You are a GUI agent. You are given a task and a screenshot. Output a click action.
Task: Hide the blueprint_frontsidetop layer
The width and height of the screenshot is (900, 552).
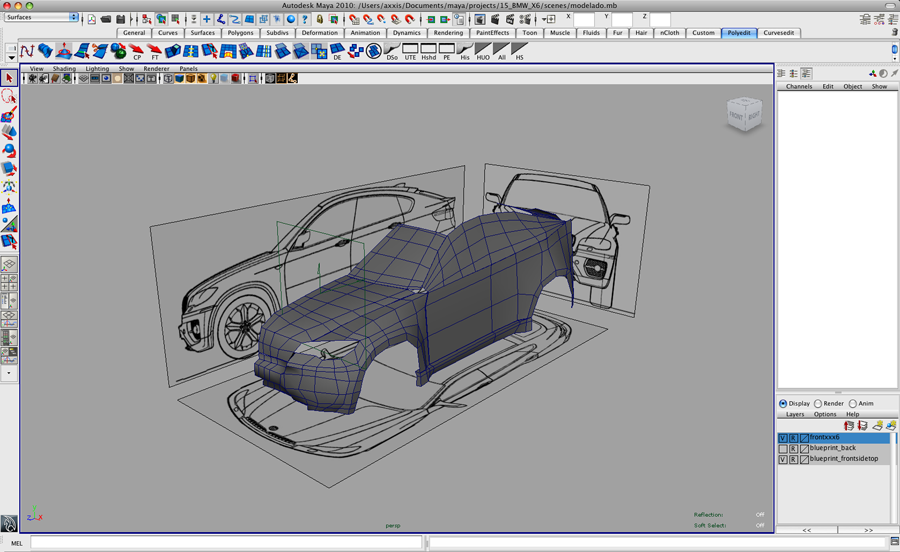(x=783, y=459)
